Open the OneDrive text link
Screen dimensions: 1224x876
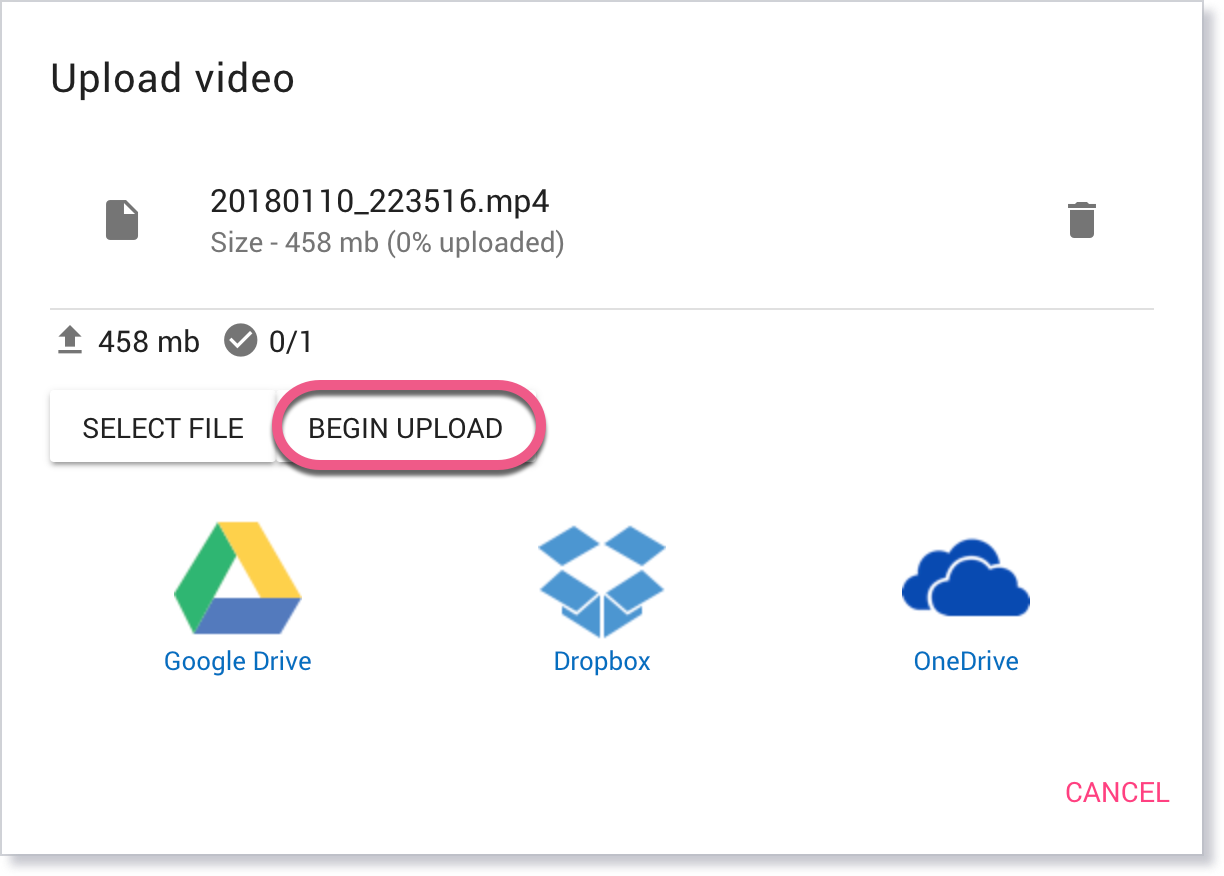pyautogui.click(x=966, y=662)
